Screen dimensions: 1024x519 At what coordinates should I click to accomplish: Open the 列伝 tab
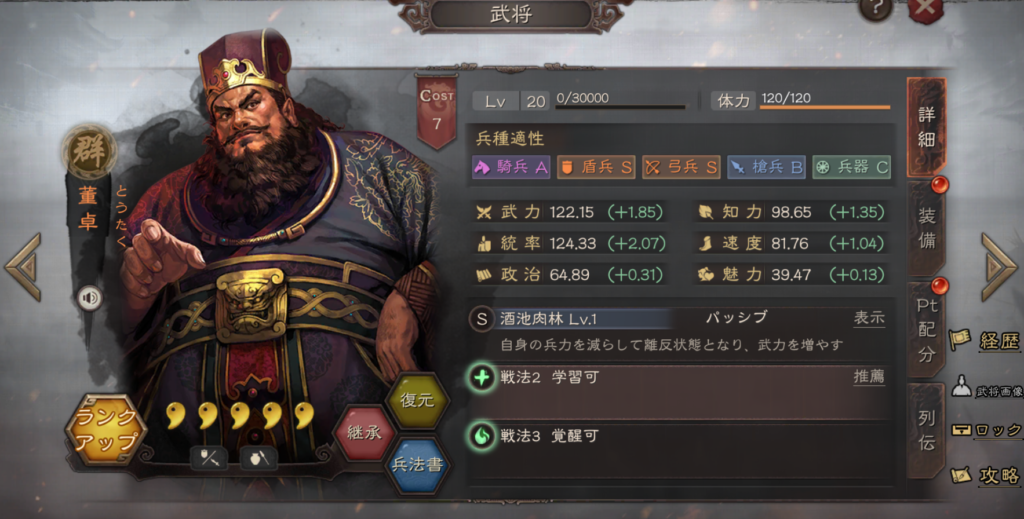coord(926,430)
